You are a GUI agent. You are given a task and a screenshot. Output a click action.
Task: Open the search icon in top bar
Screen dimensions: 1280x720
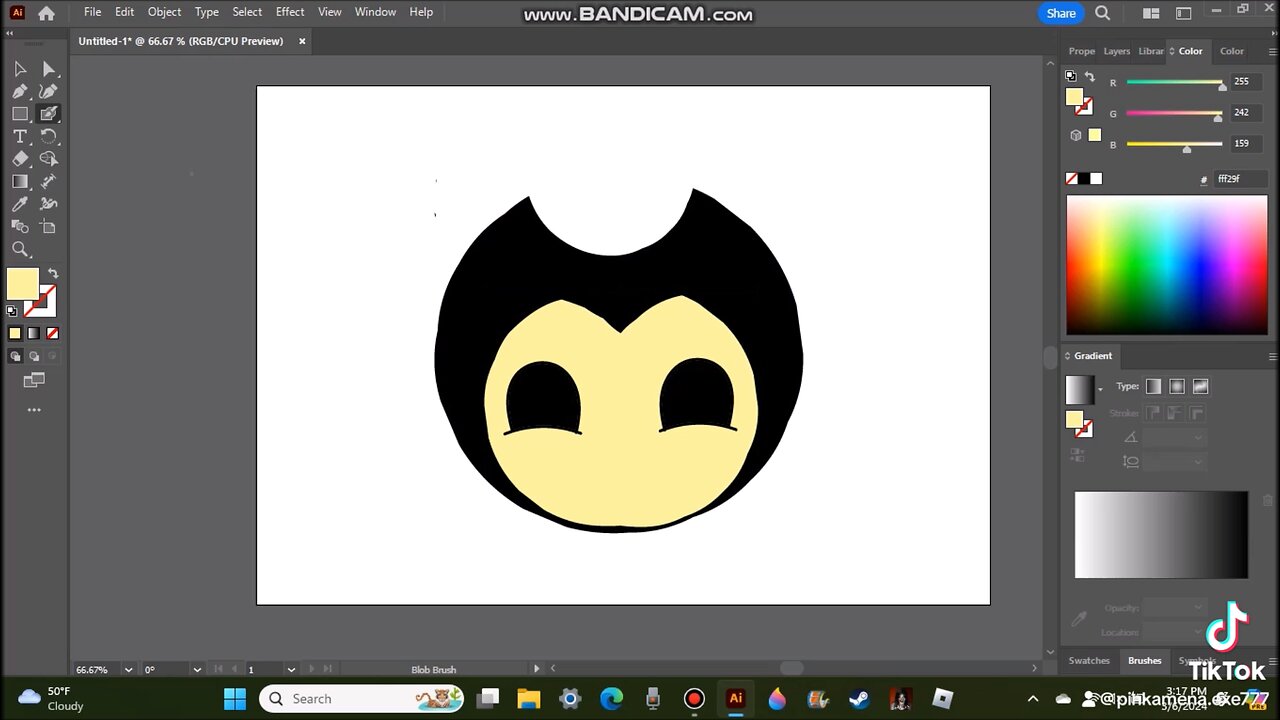1102,13
